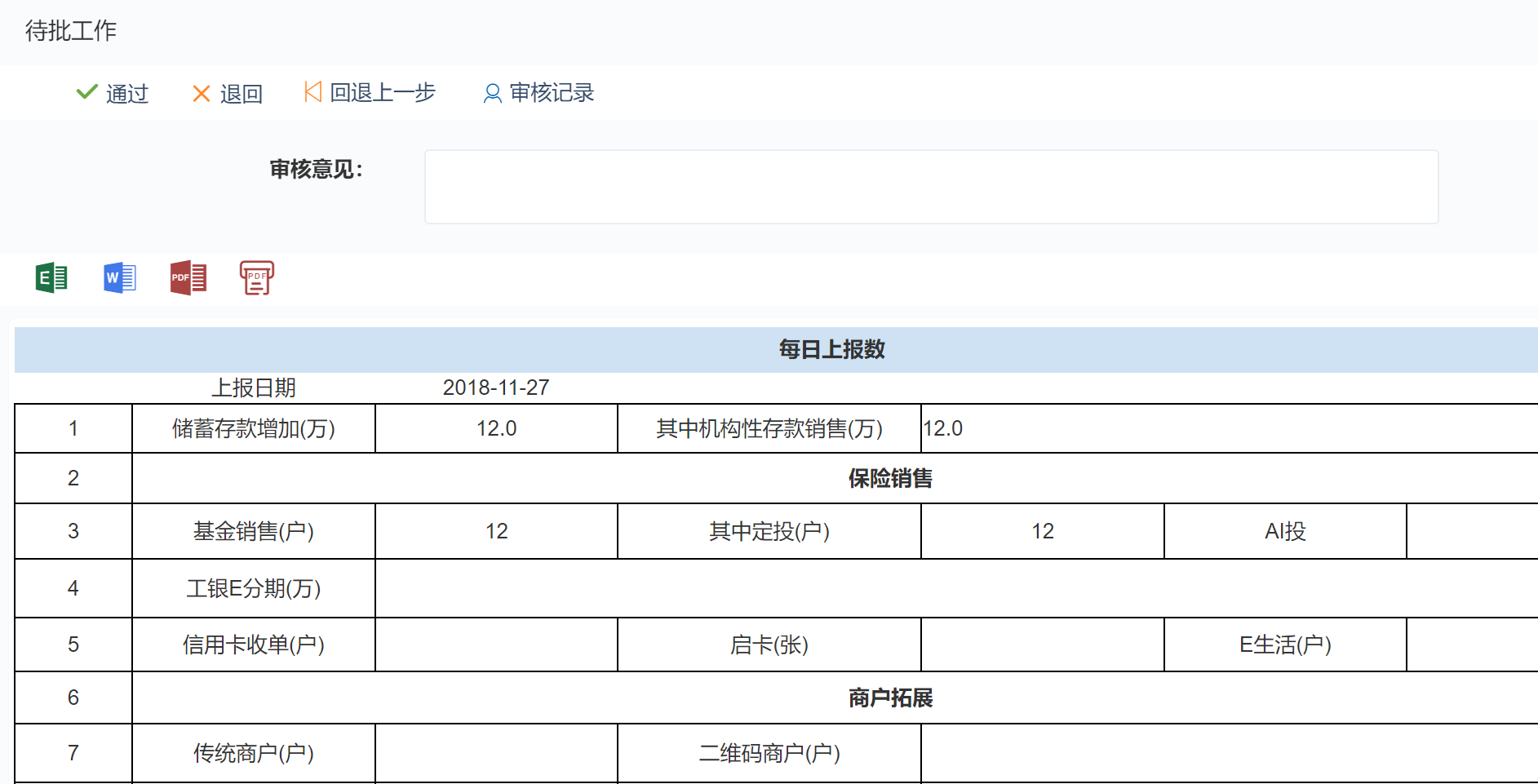Click row number 5 cell

point(73,644)
